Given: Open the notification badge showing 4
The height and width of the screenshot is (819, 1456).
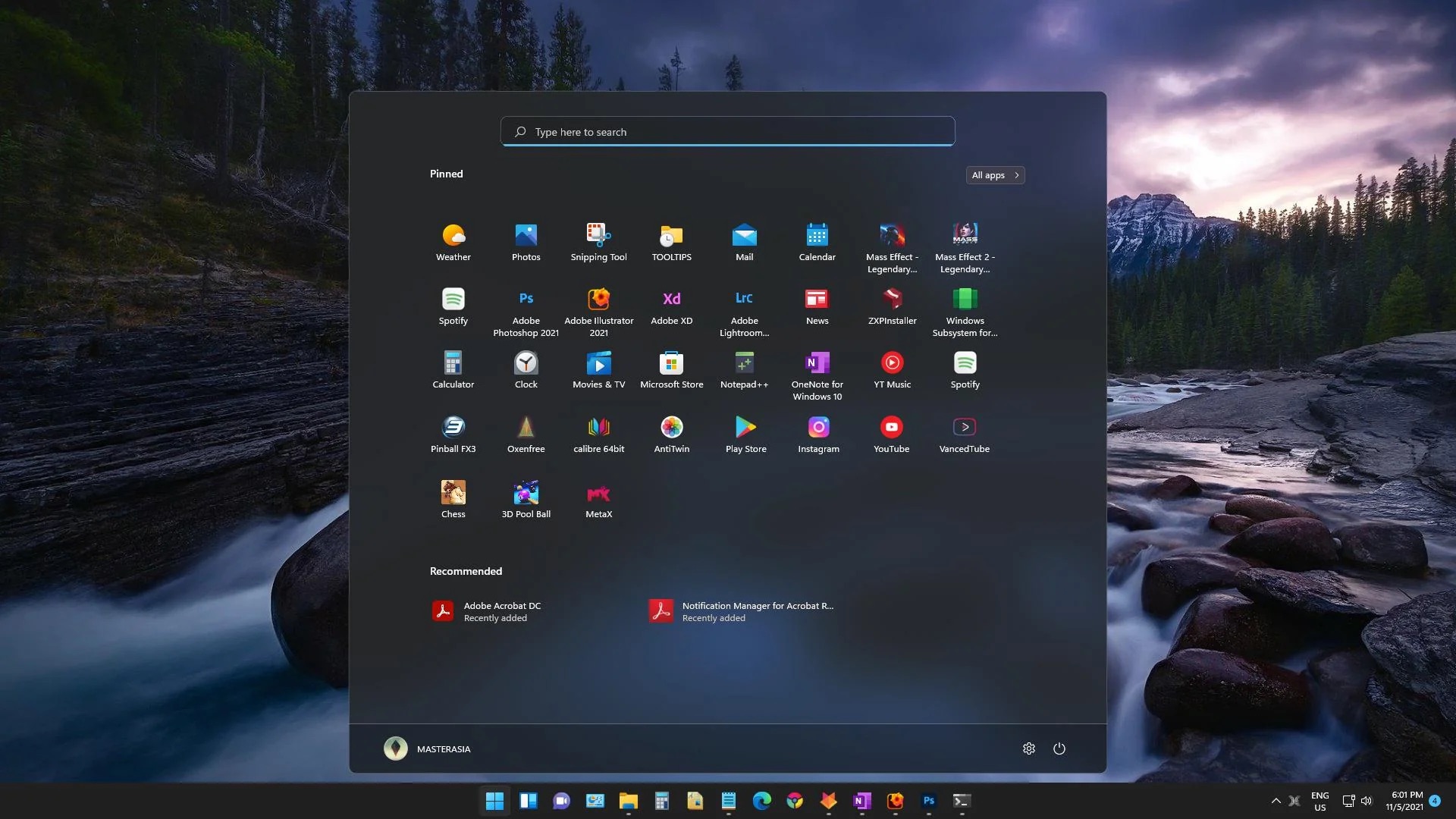Looking at the screenshot, I should point(1435,801).
